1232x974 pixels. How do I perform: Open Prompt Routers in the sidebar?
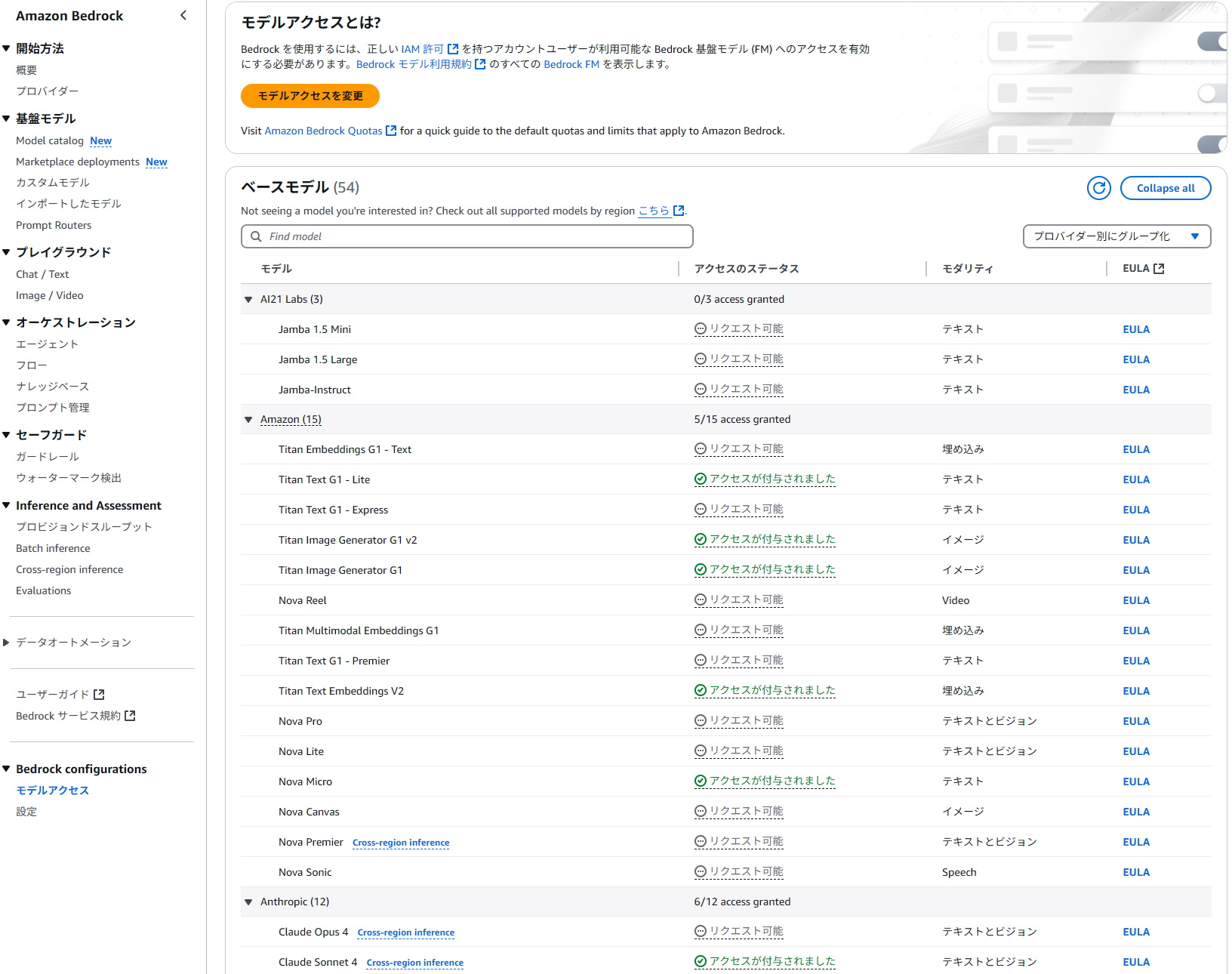click(54, 225)
